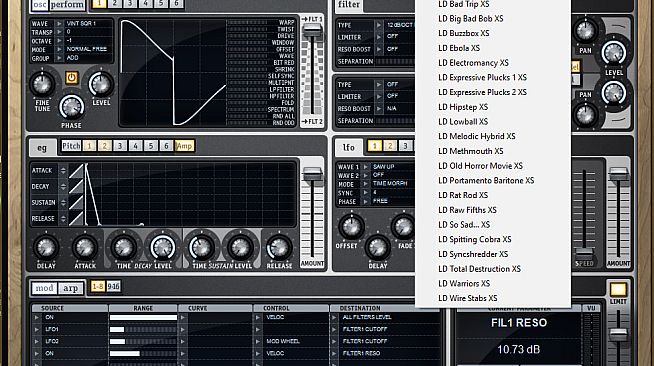654x366 pixels.
Task: Choose LD Total Destruction XS preset
Action: coord(479,269)
